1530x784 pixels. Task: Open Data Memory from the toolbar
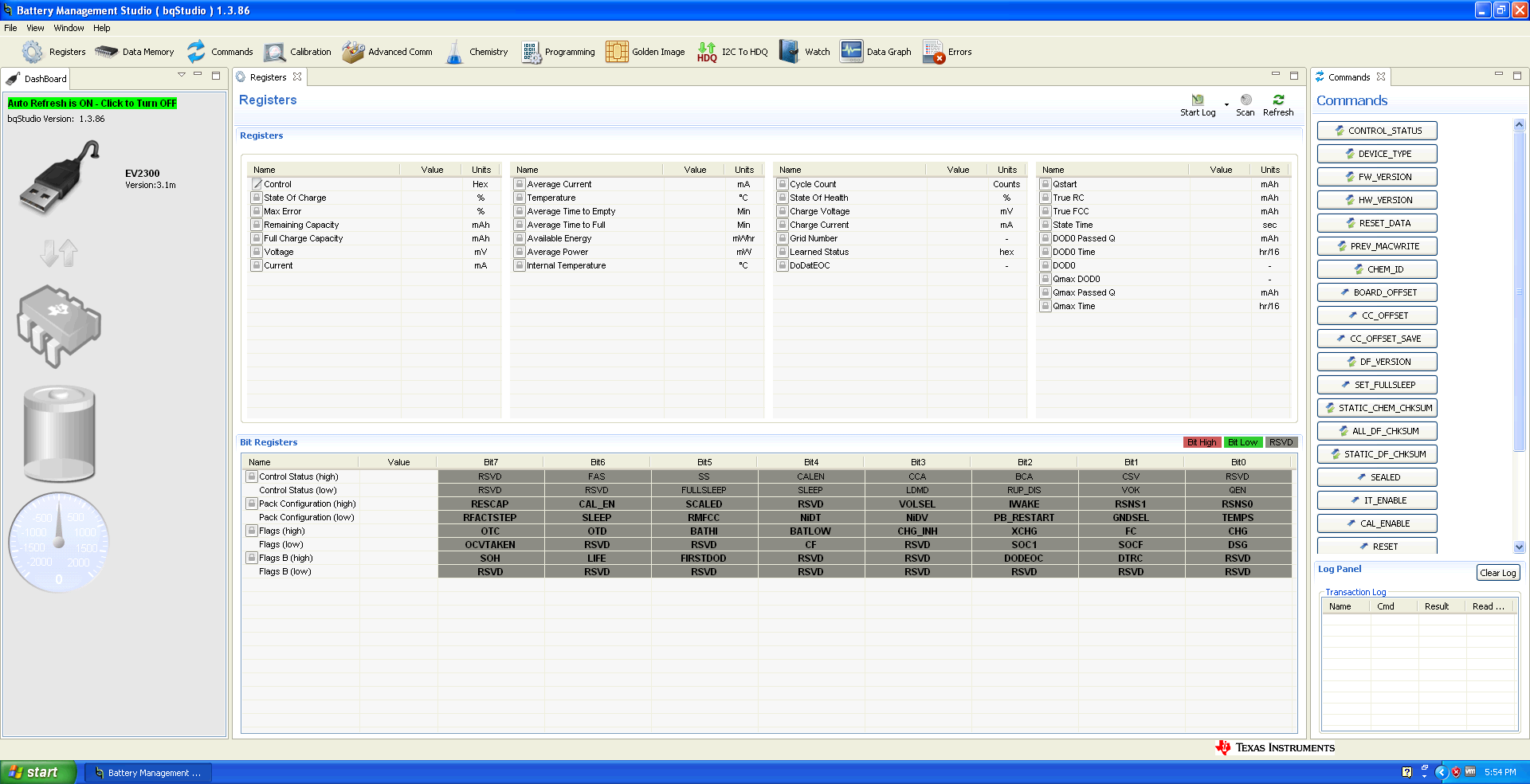point(134,52)
